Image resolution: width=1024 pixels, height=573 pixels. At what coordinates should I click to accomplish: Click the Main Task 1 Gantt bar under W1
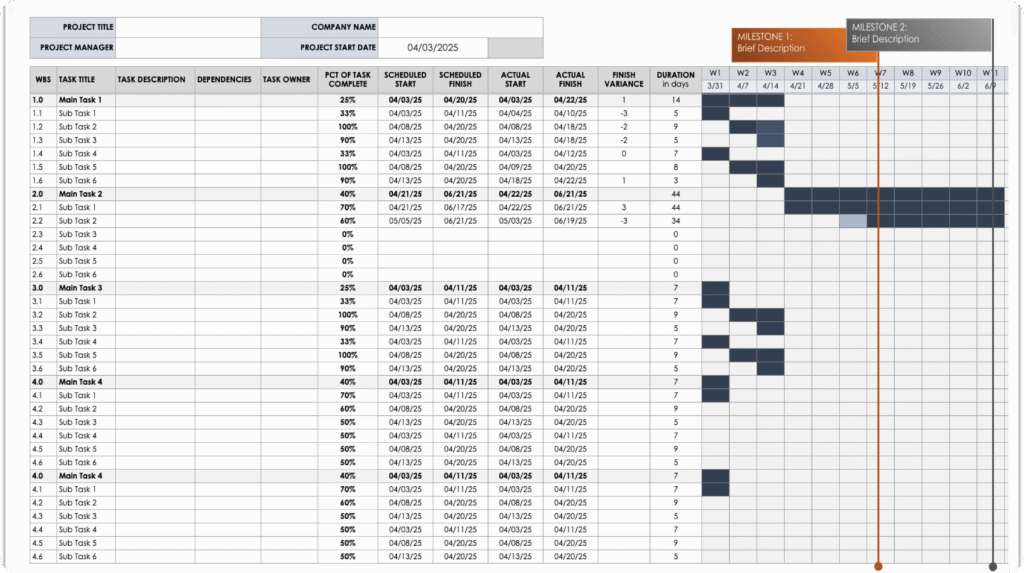click(x=715, y=100)
